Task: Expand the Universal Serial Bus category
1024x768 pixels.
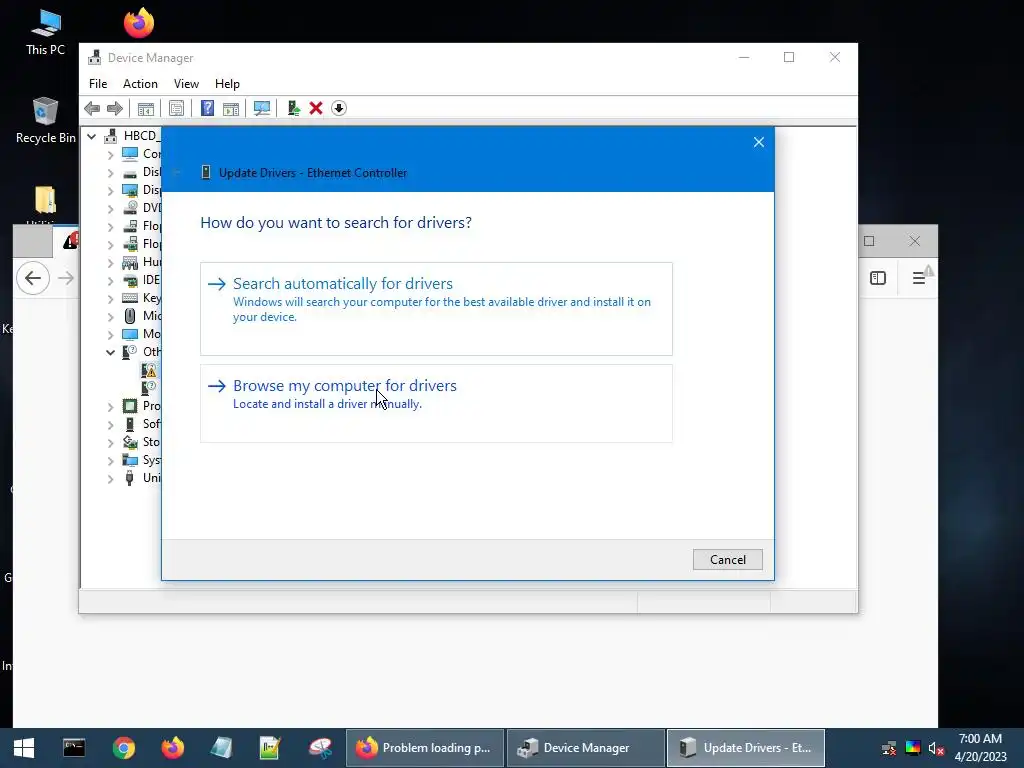Action: pos(110,479)
